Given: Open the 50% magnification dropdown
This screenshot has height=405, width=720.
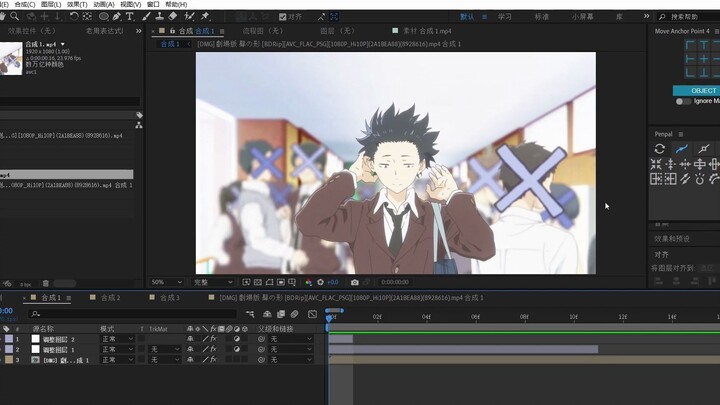Looking at the screenshot, I should point(166,282).
